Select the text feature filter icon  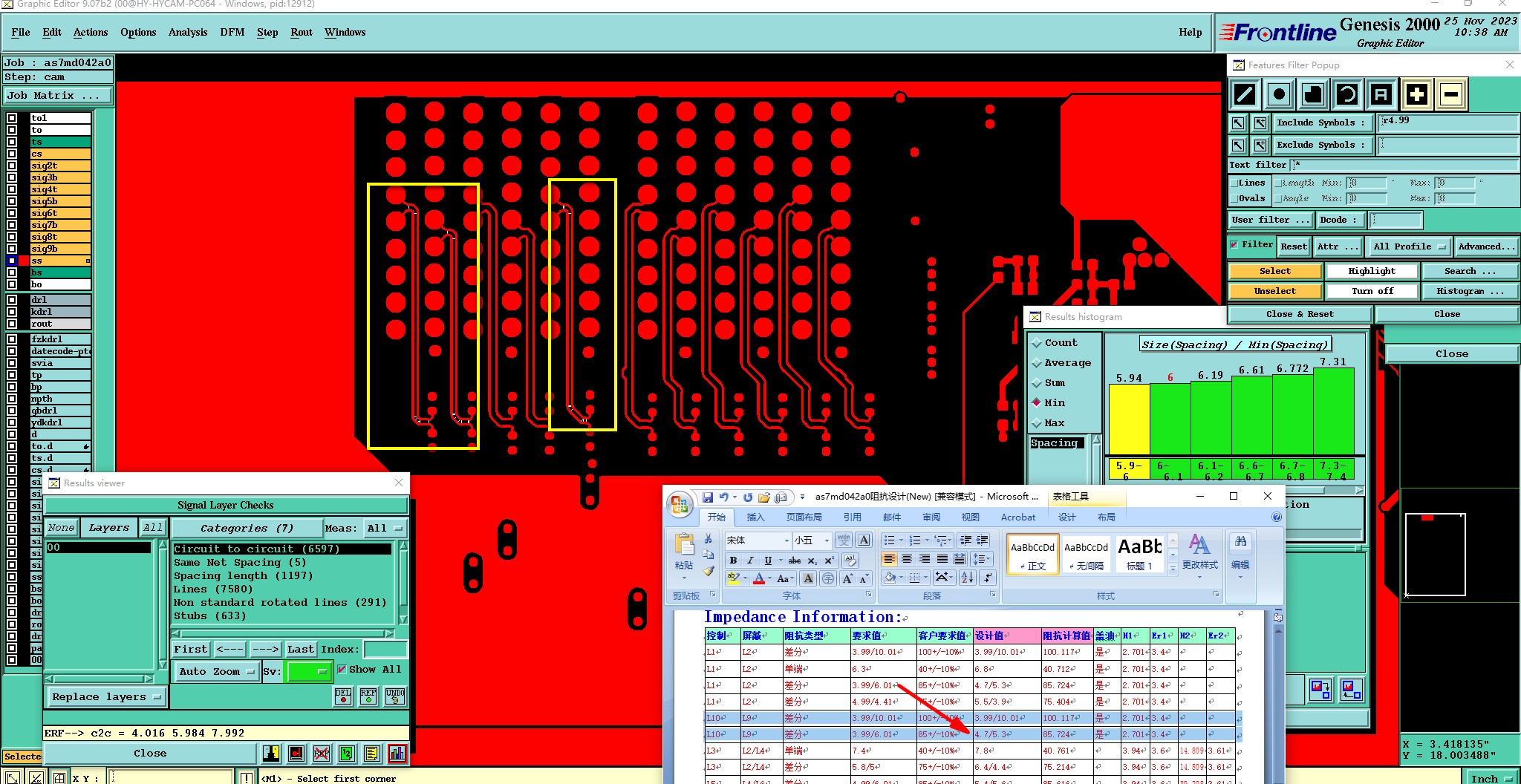(x=1381, y=94)
